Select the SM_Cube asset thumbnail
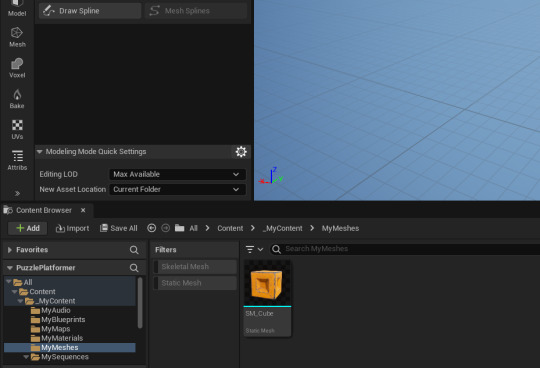Viewport: 540px width, 368px height. pos(267,283)
